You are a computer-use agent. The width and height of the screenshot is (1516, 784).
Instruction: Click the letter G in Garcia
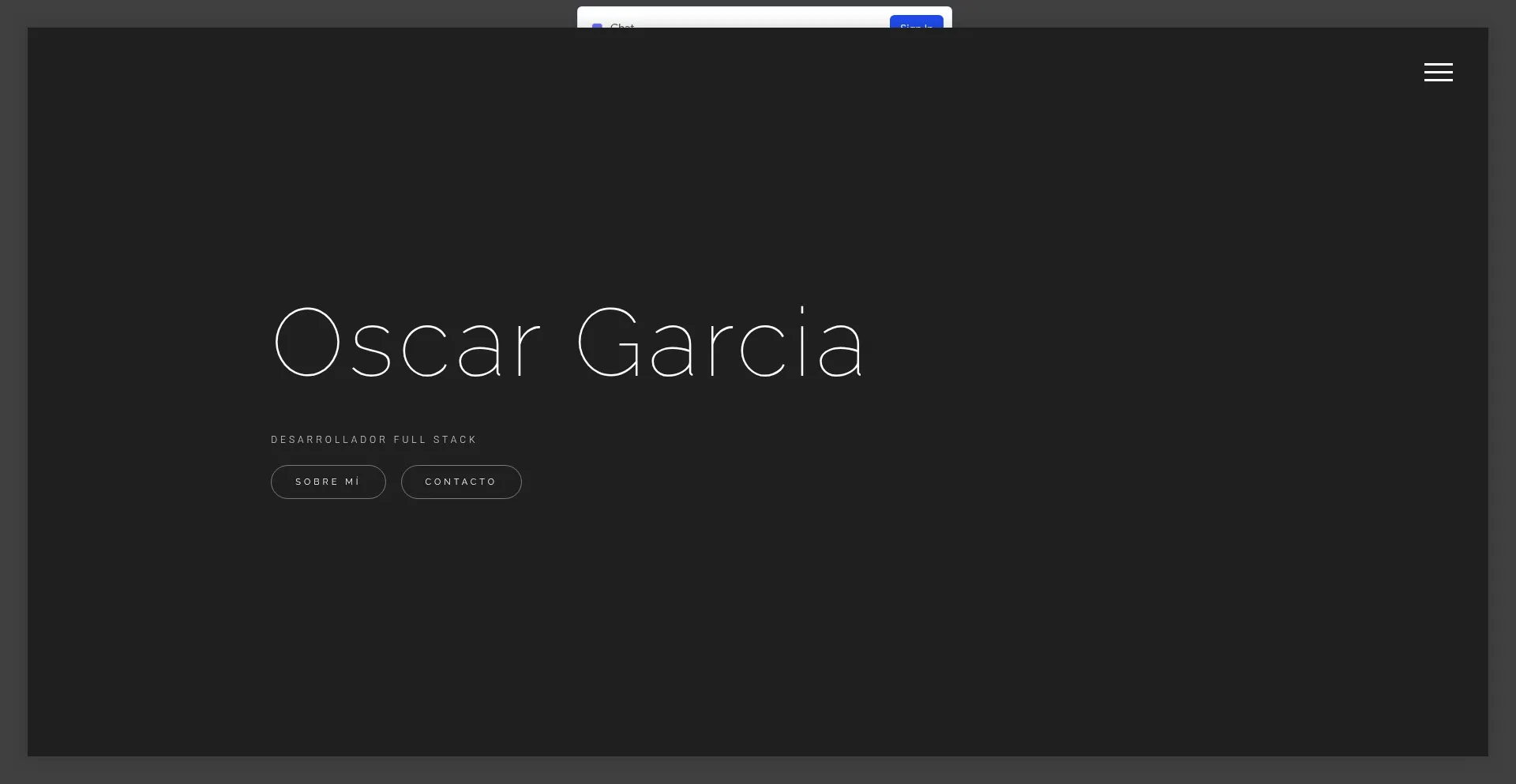pos(609,343)
